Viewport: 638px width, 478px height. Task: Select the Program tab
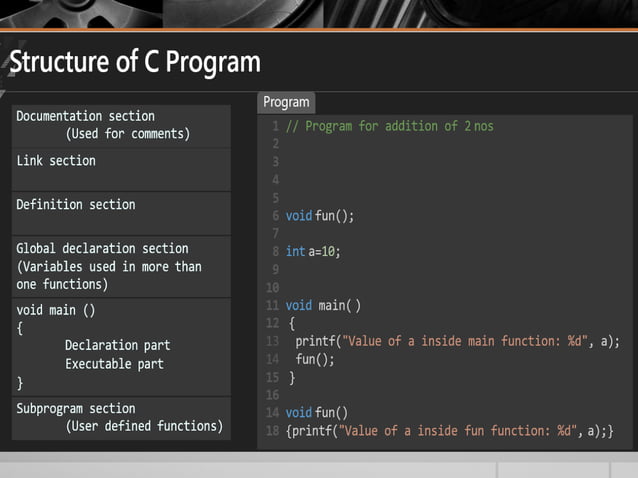click(286, 102)
